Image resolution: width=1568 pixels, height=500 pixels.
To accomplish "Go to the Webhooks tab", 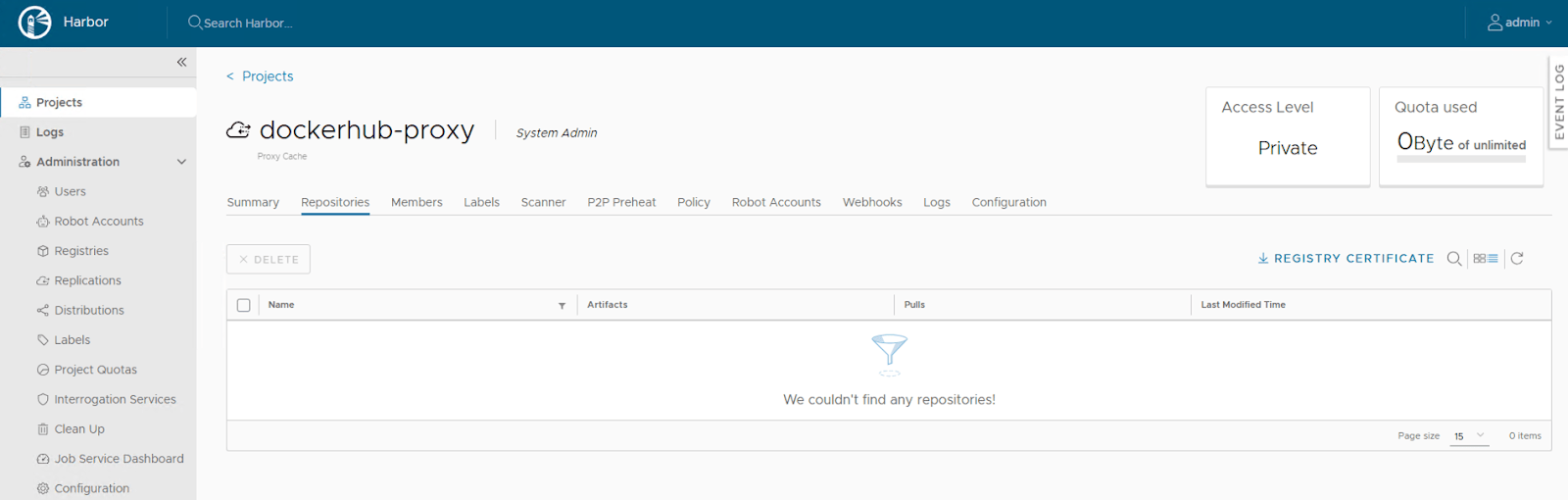I will (x=872, y=202).
